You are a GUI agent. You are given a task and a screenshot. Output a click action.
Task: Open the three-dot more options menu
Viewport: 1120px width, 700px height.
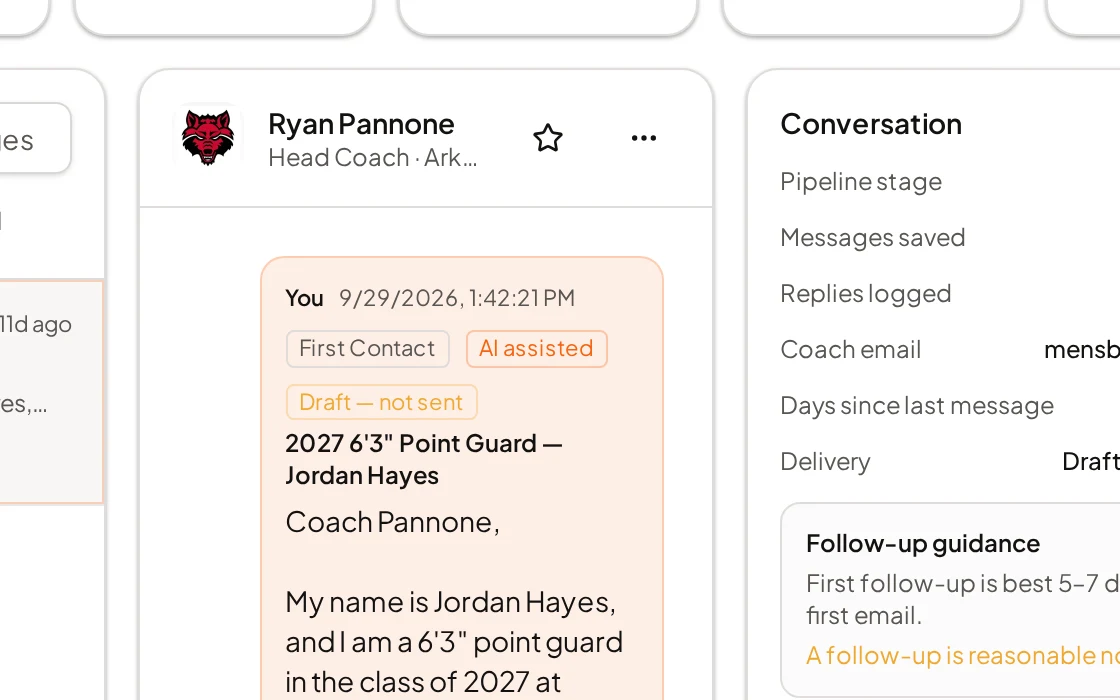tap(644, 138)
